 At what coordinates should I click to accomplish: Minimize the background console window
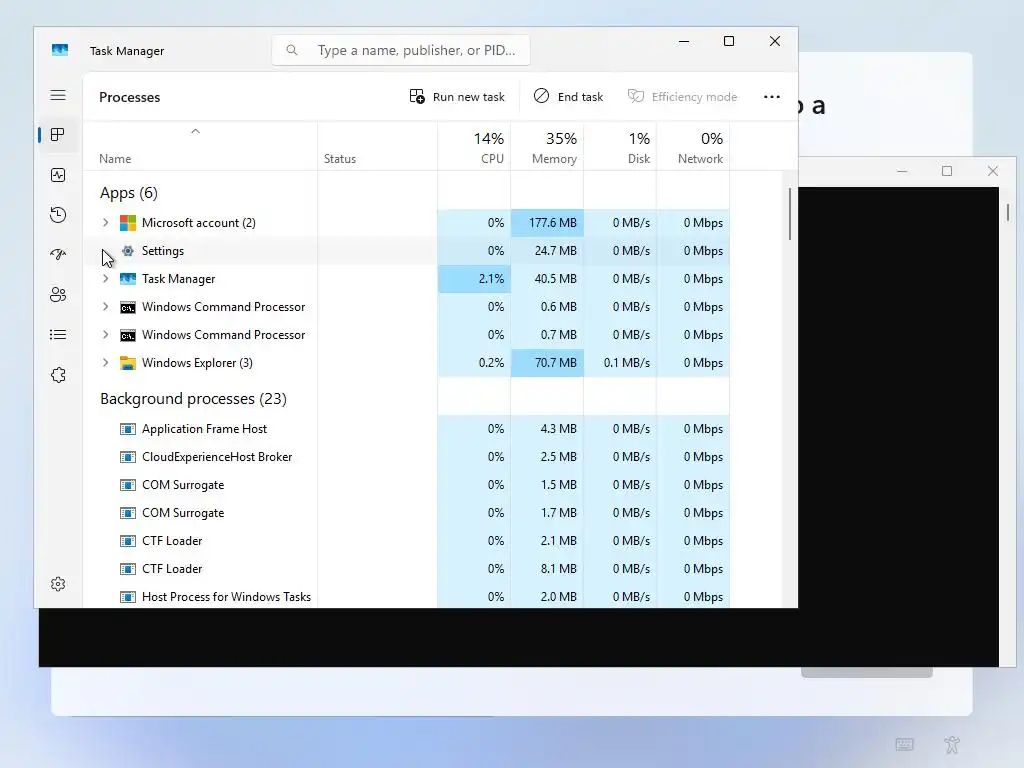coord(902,171)
